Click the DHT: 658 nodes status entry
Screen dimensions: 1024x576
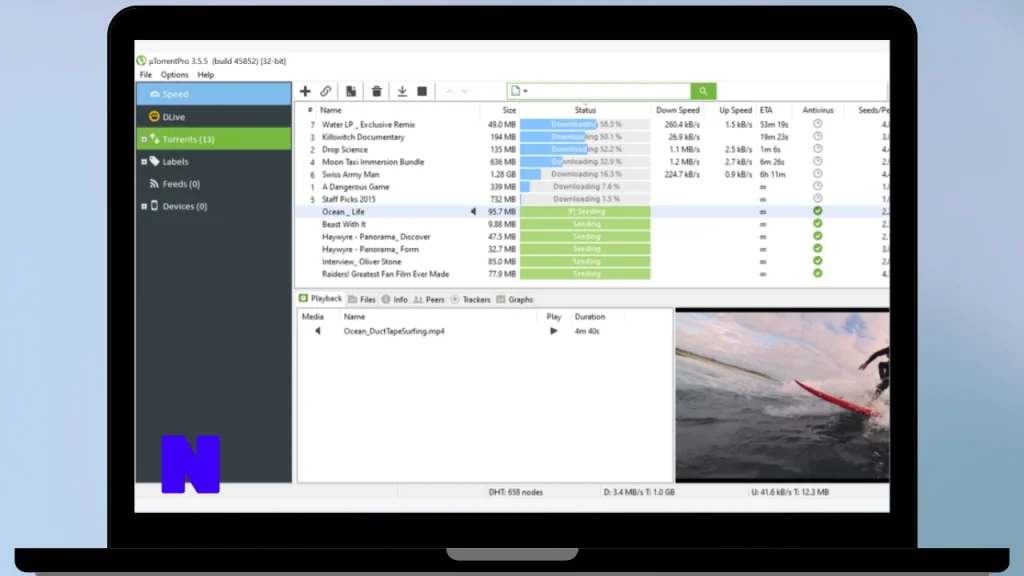[516, 492]
